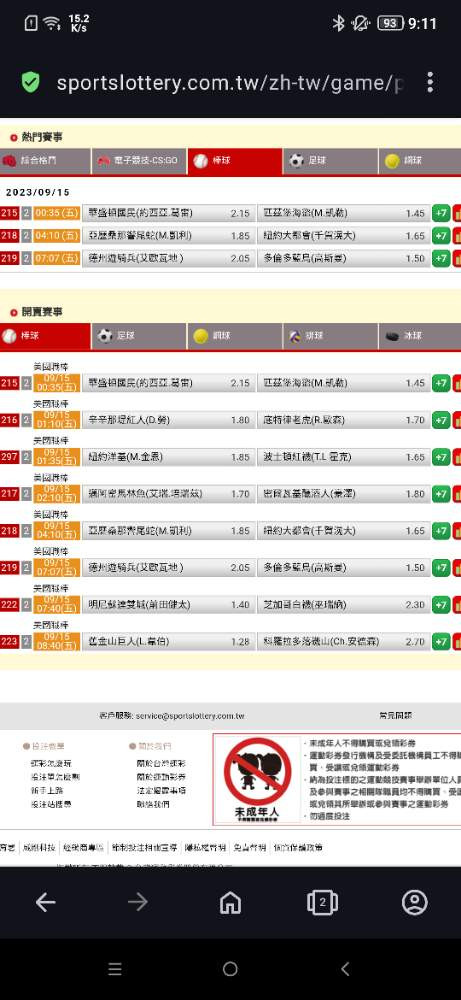Viewport: 461px width, 1000px height.
Task: Expand +7 for game 218 in 開賣賽事
Action: pos(441,531)
